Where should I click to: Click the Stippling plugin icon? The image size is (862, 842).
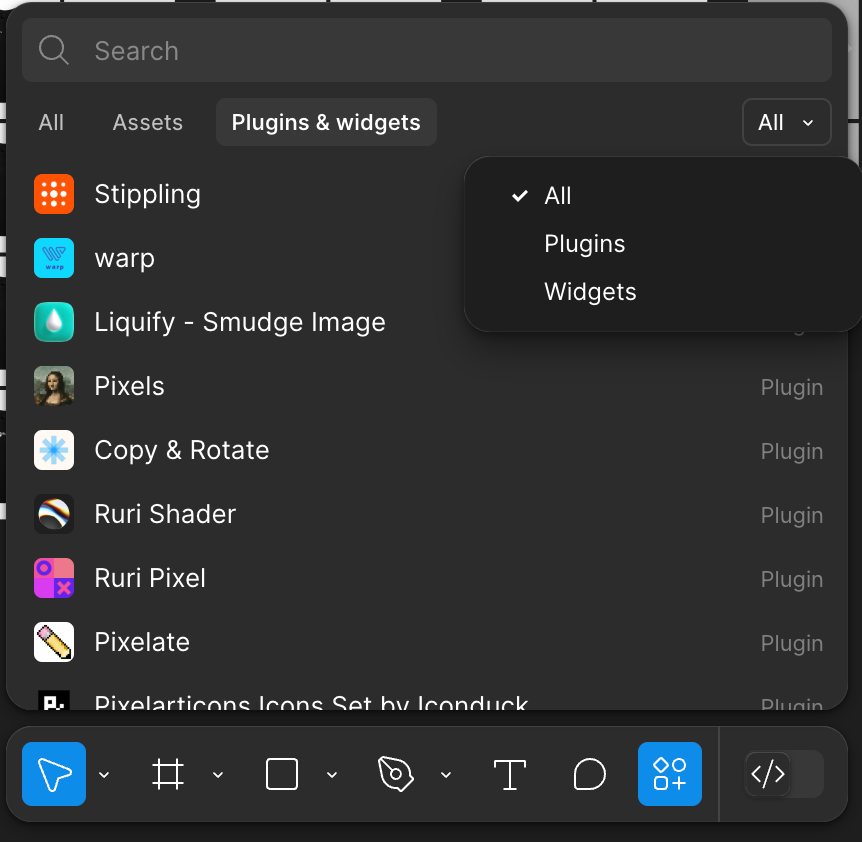pyautogui.click(x=54, y=194)
